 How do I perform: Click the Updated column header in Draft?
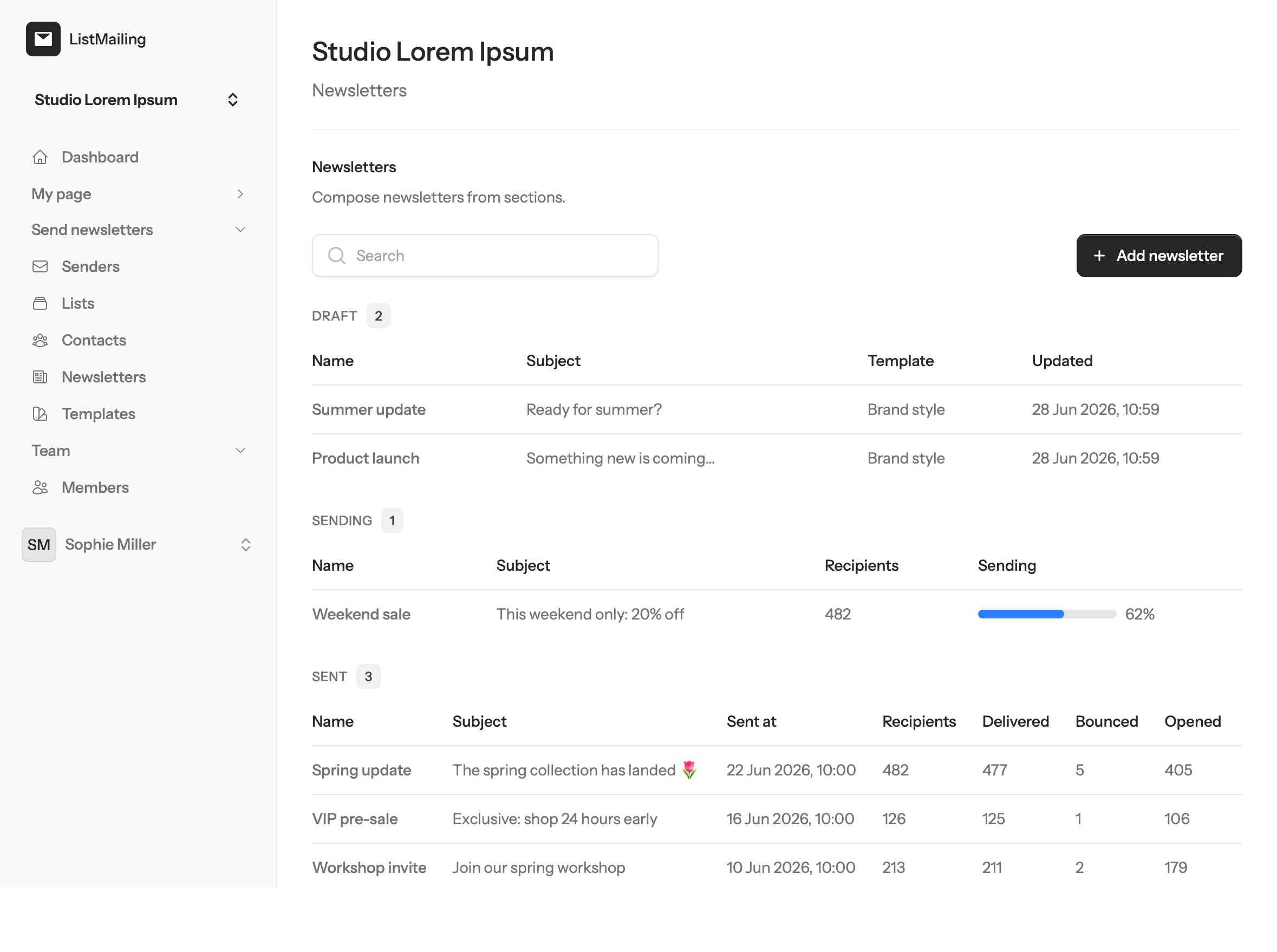coord(1061,361)
